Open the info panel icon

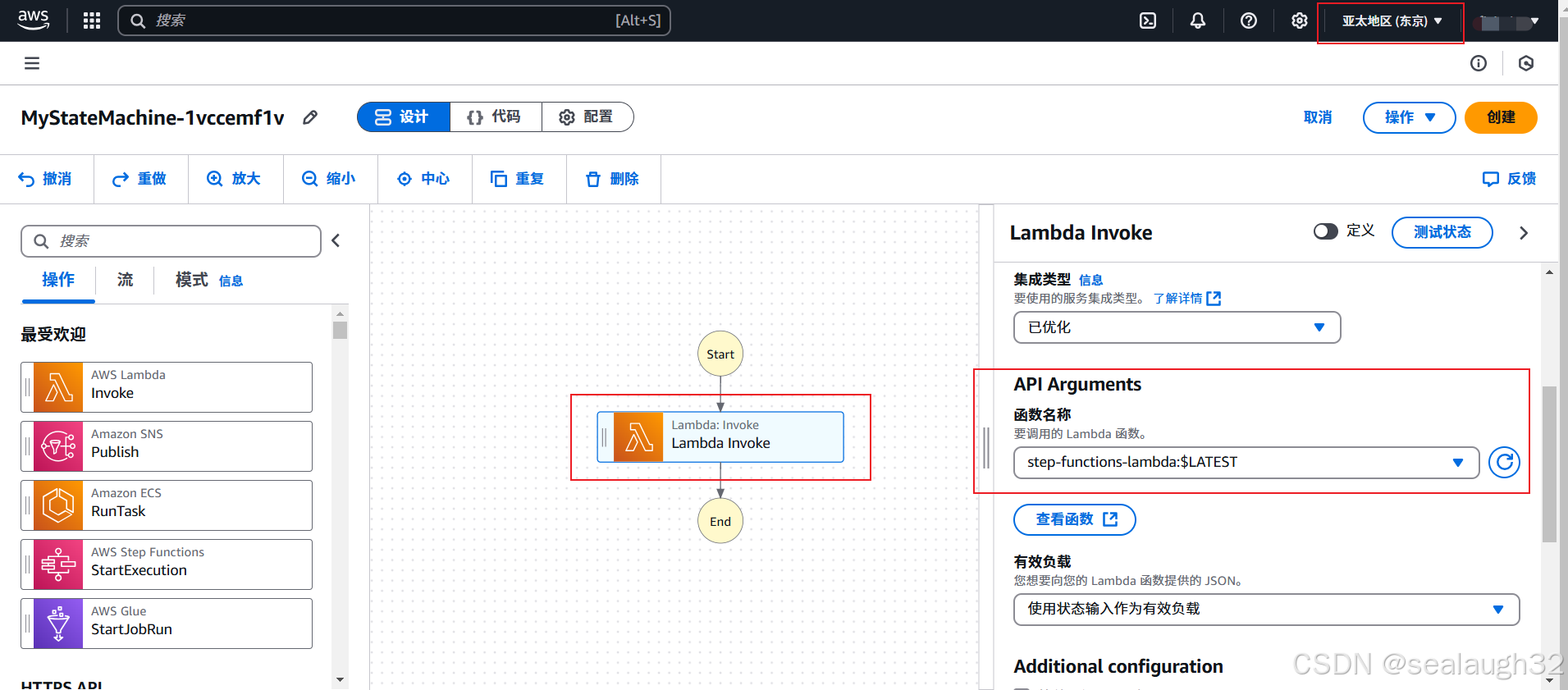[x=1479, y=63]
